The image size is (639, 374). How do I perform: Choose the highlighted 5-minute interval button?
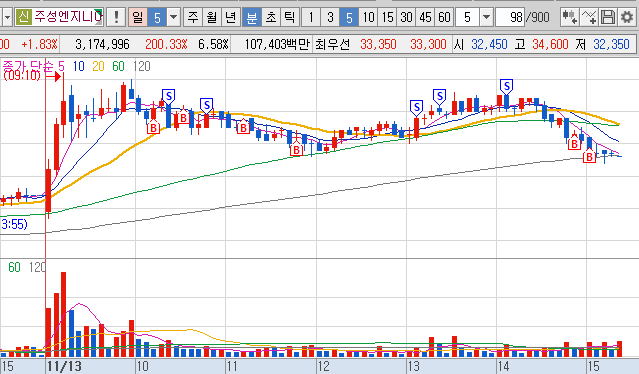pyautogui.click(x=349, y=18)
